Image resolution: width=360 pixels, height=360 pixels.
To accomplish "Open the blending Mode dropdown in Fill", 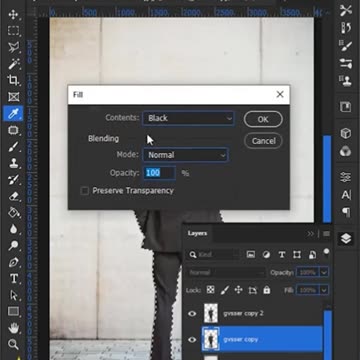I will click(186, 155).
